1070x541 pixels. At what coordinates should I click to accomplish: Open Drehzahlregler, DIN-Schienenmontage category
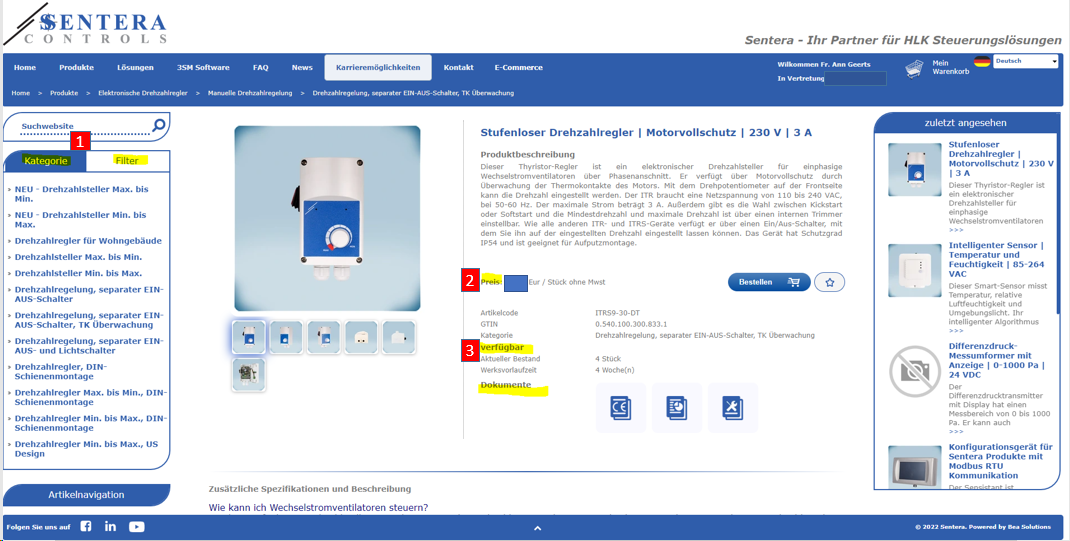tap(61, 372)
